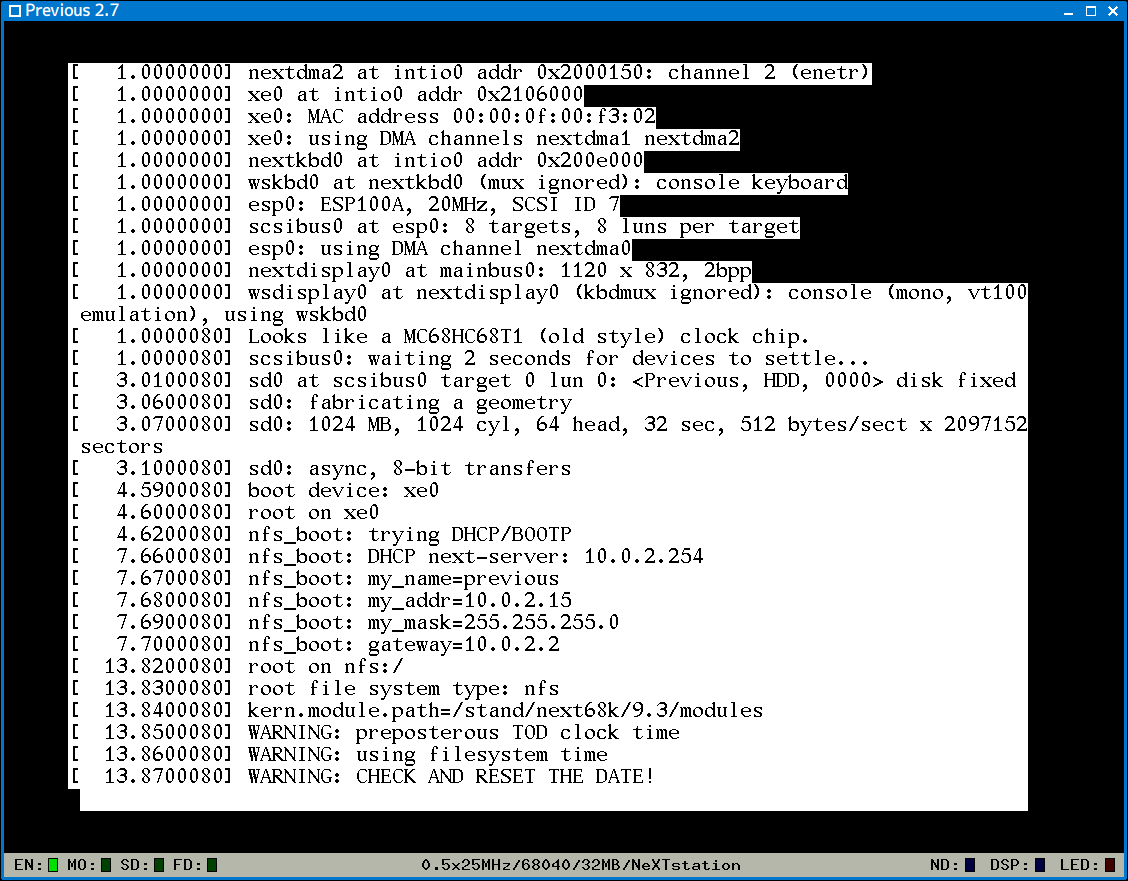Click the line scsibus0: waiting 2 seconds

pyautogui.click(x=470, y=359)
